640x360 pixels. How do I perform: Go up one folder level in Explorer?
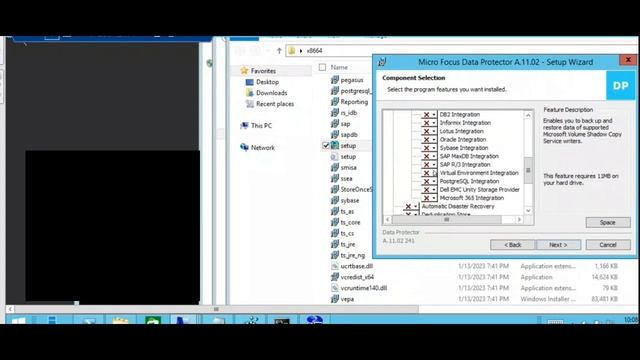[279, 51]
